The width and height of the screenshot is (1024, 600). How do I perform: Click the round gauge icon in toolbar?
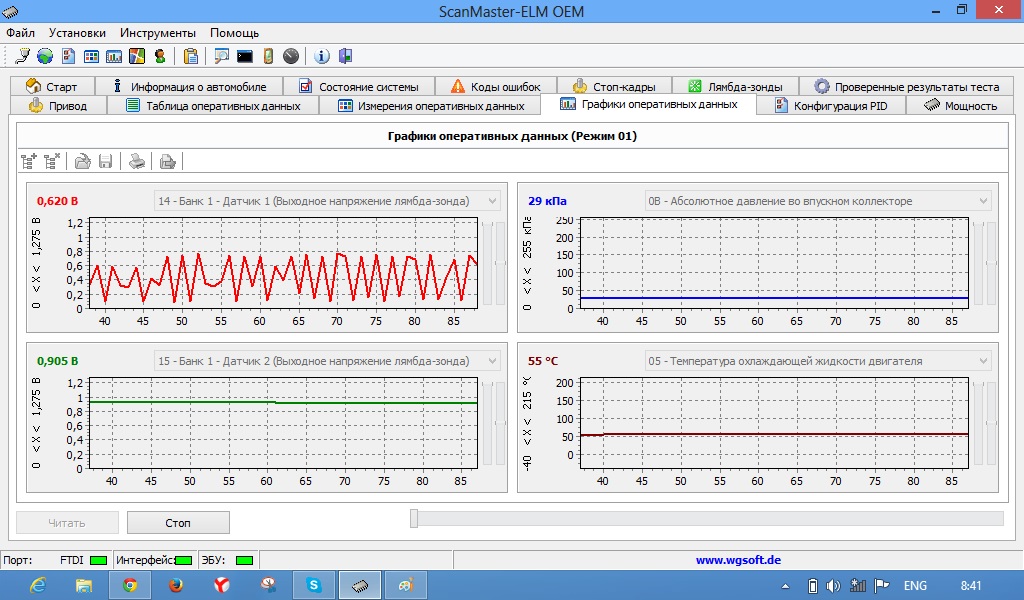(291, 56)
